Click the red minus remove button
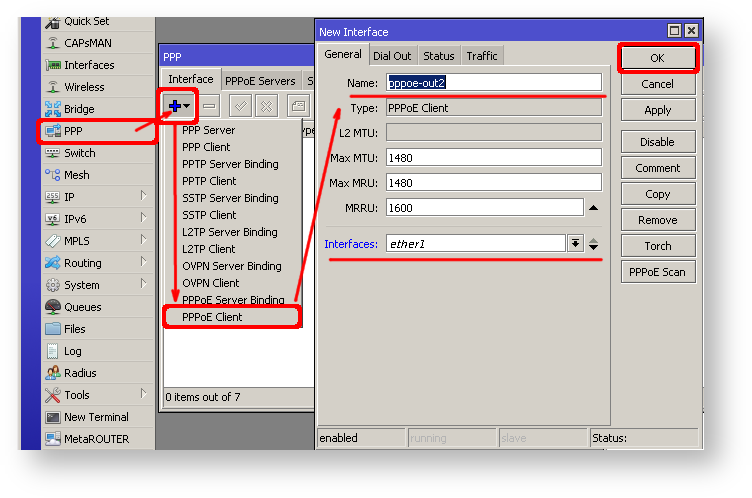Viewport: 752px width, 498px height. tap(210, 105)
